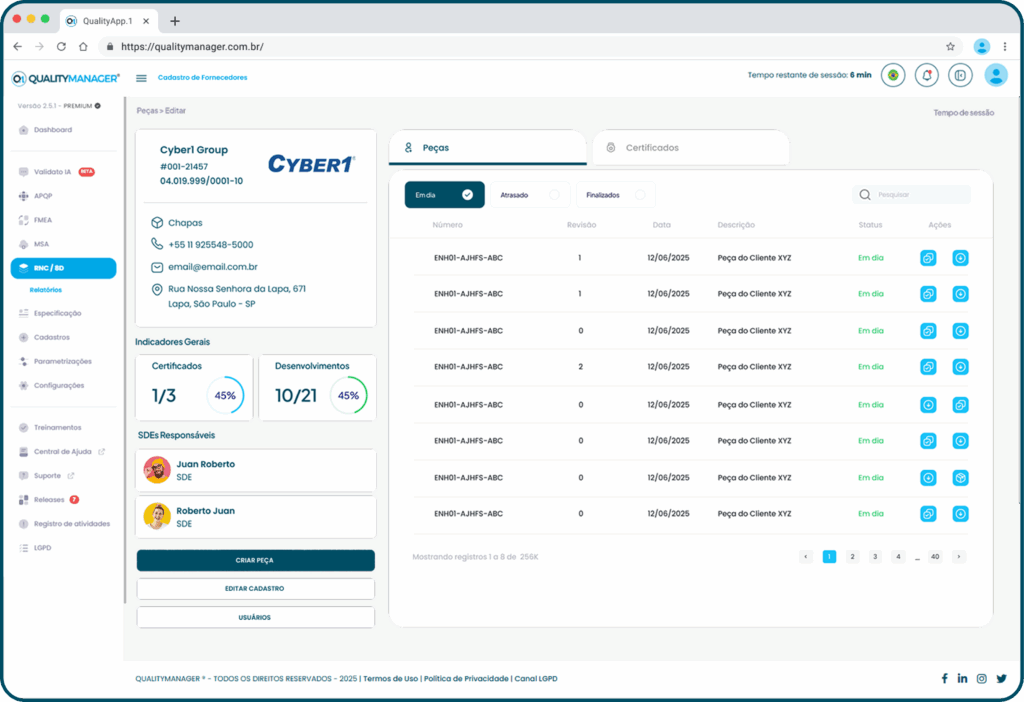Click the LinkedIn icon in the footer

962,678
